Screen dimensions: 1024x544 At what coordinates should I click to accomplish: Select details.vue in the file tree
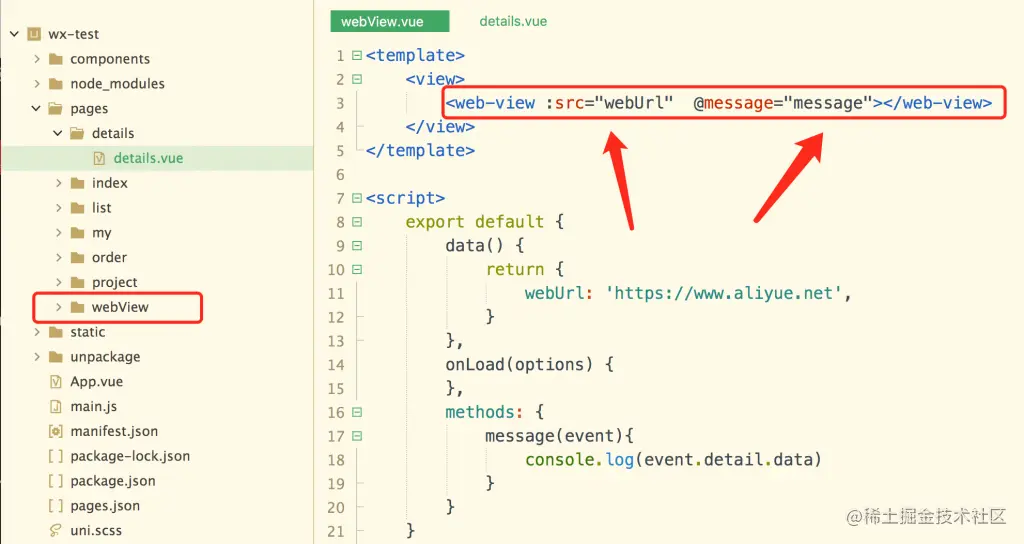pyautogui.click(x=148, y=158)
